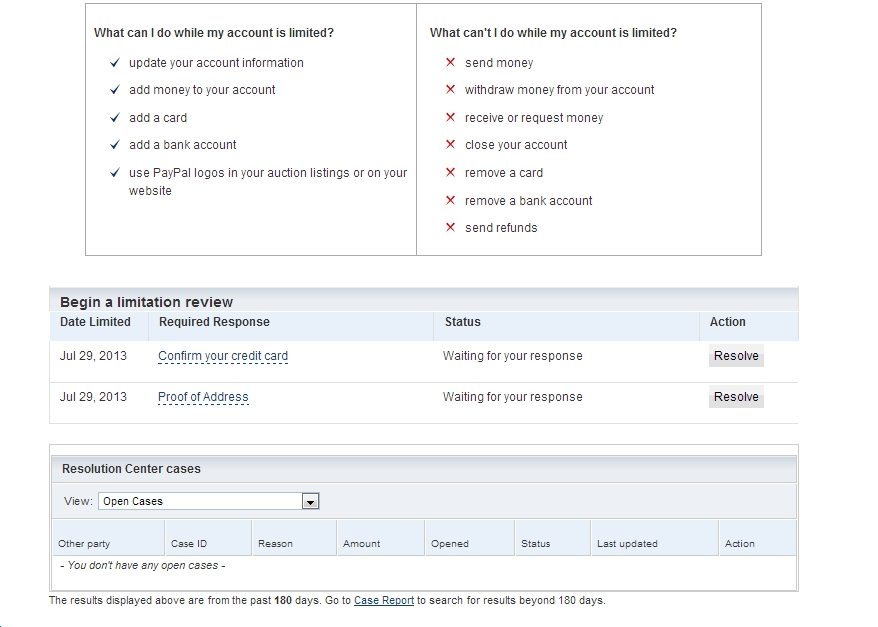Viewport: 878px width, 627px height.
Task: Click the Opened column header
Action: 450,544
